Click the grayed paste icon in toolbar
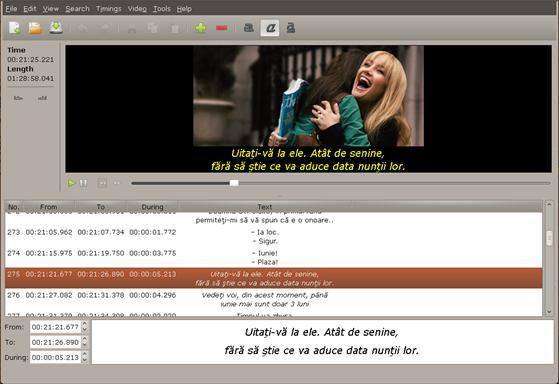 pos(175,28)
